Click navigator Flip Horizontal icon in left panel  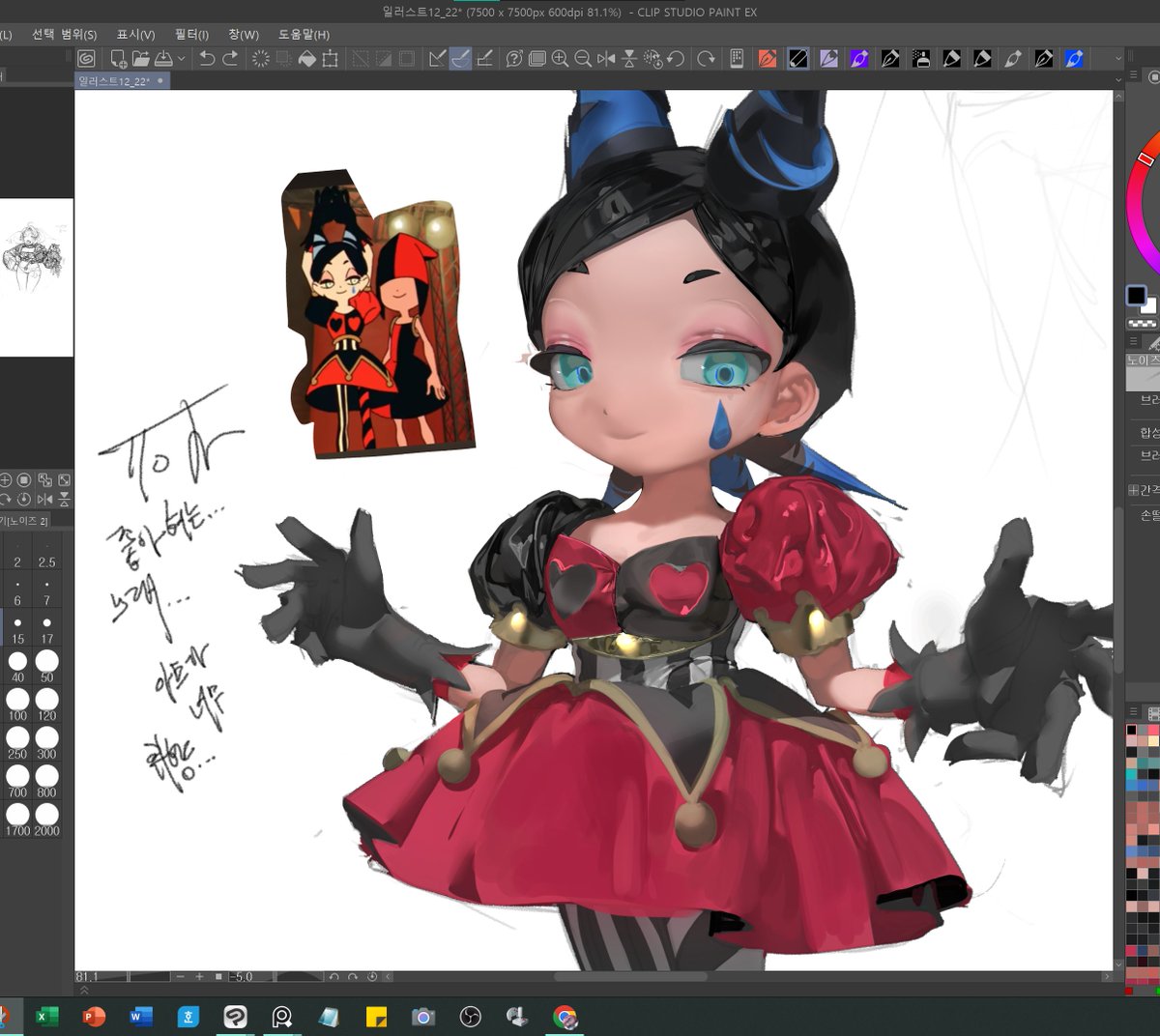[x=44, y=499]
